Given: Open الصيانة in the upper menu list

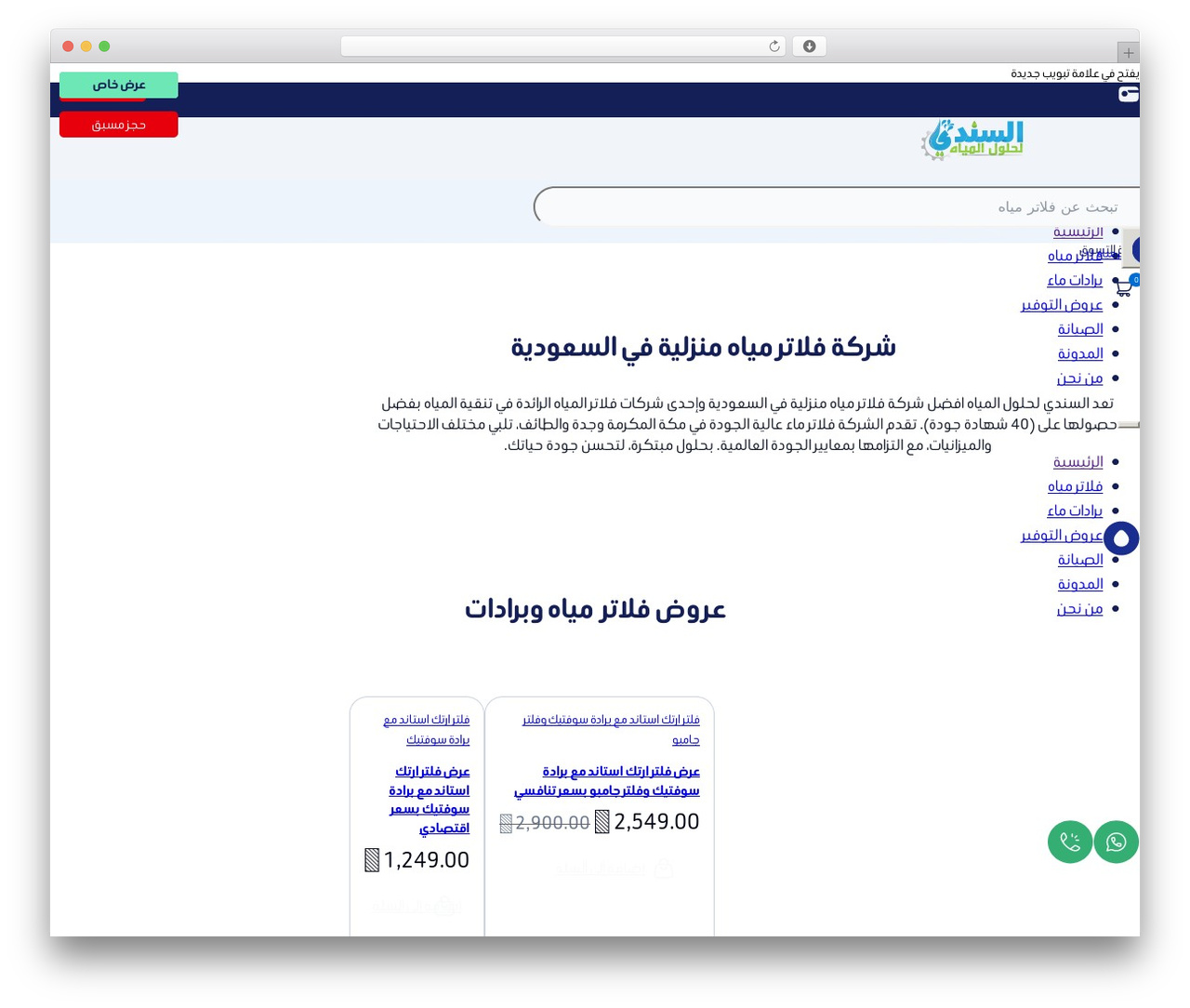Looking at the screenshot, I should click(1080, 329).
